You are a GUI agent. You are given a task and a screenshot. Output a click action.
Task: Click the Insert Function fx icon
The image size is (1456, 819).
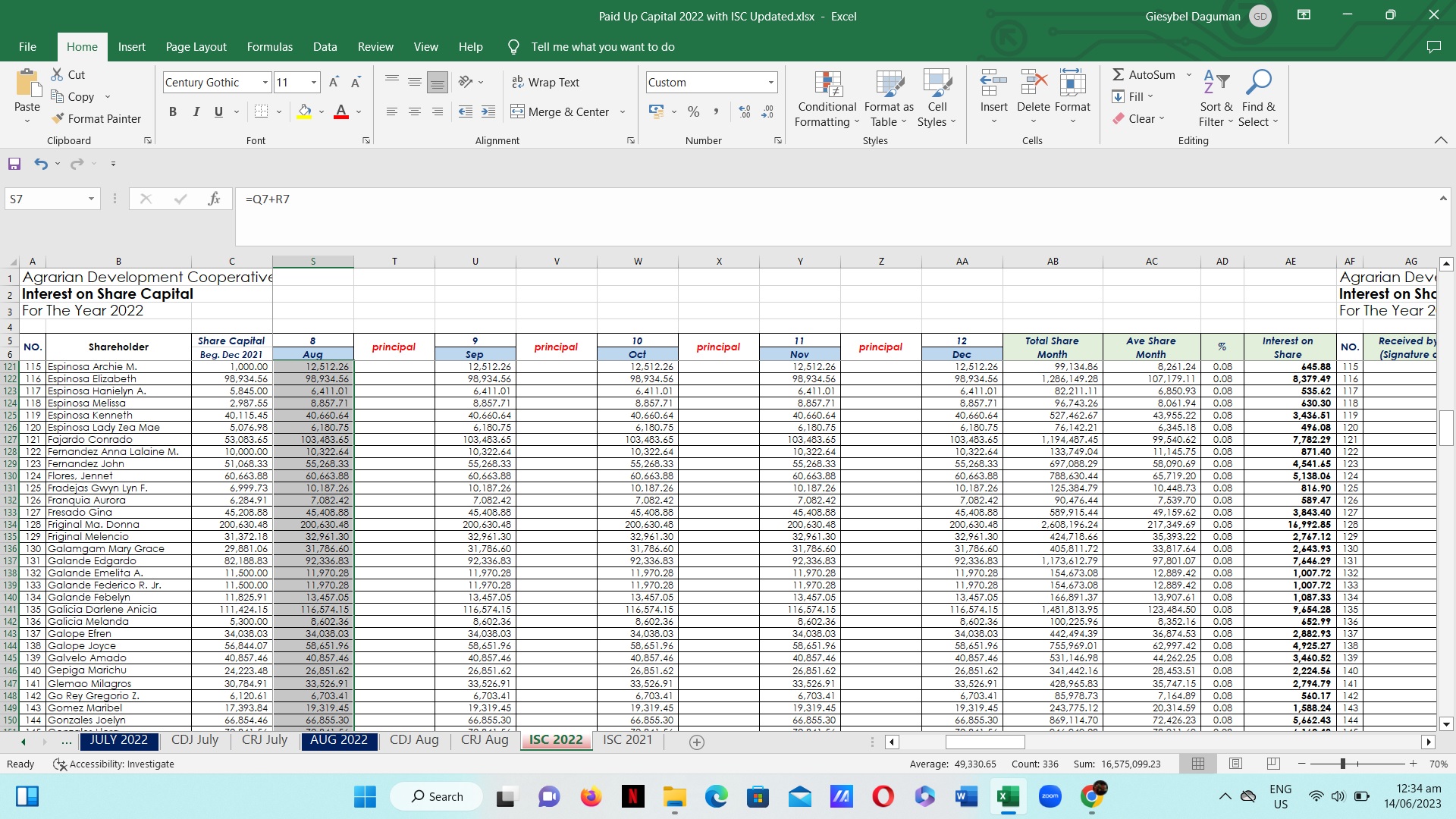click(214, 199)
